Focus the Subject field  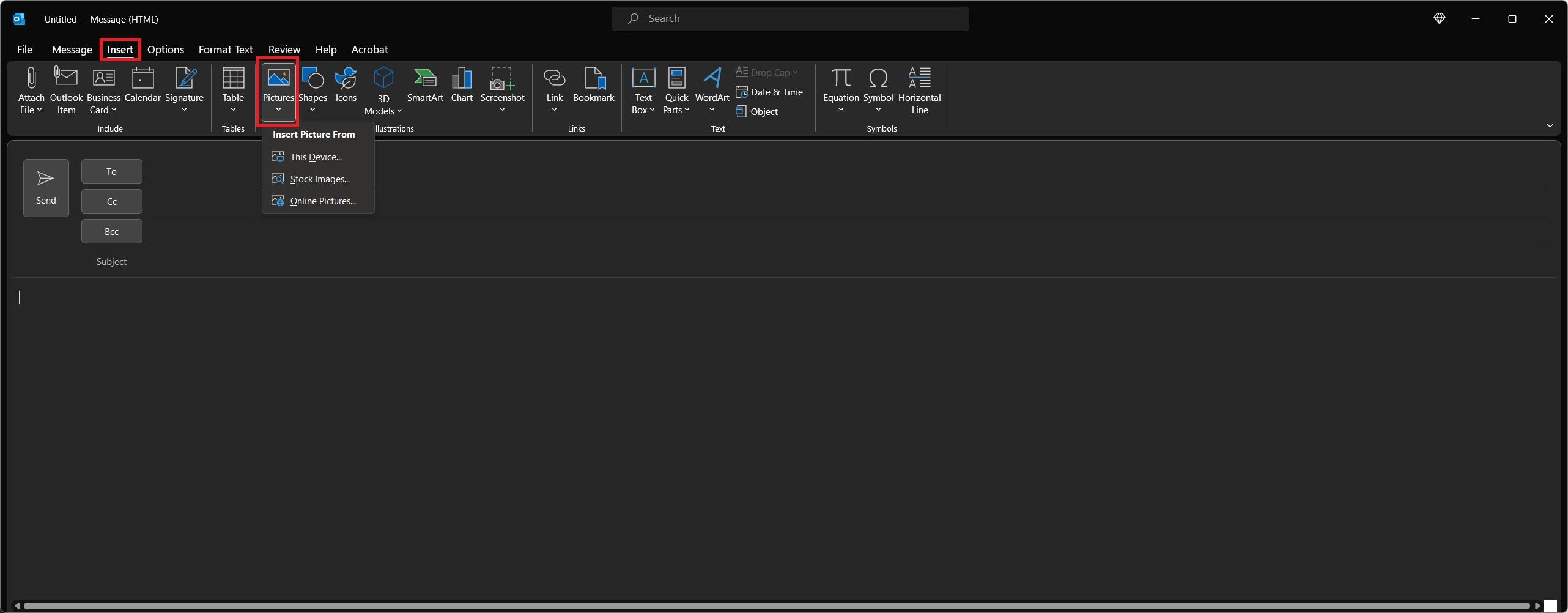tap(848, 262)
